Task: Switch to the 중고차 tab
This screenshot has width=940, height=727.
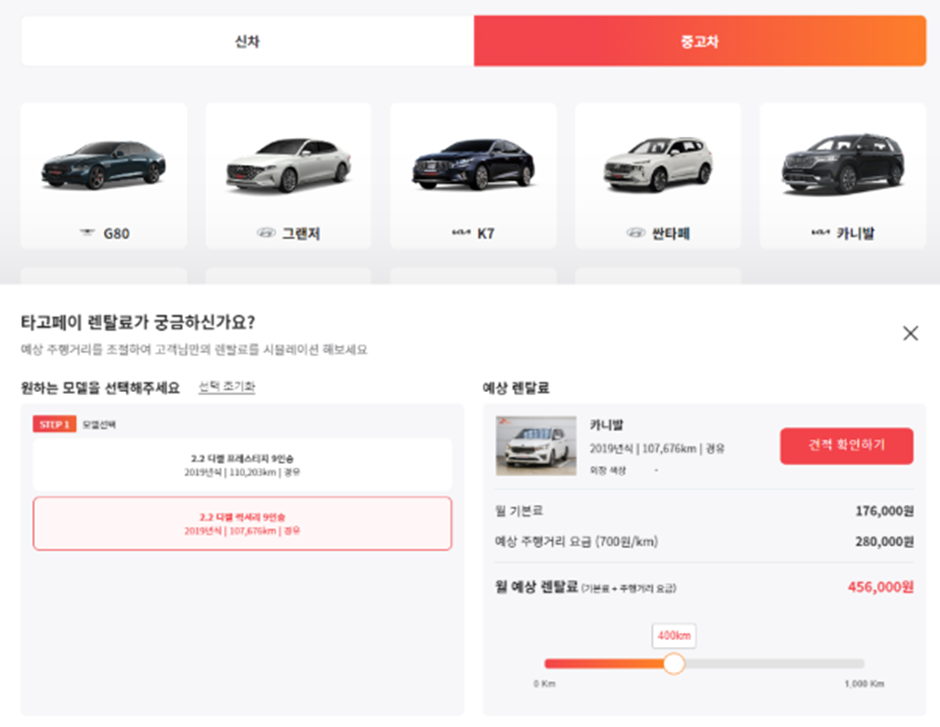Action: point(700,41)
